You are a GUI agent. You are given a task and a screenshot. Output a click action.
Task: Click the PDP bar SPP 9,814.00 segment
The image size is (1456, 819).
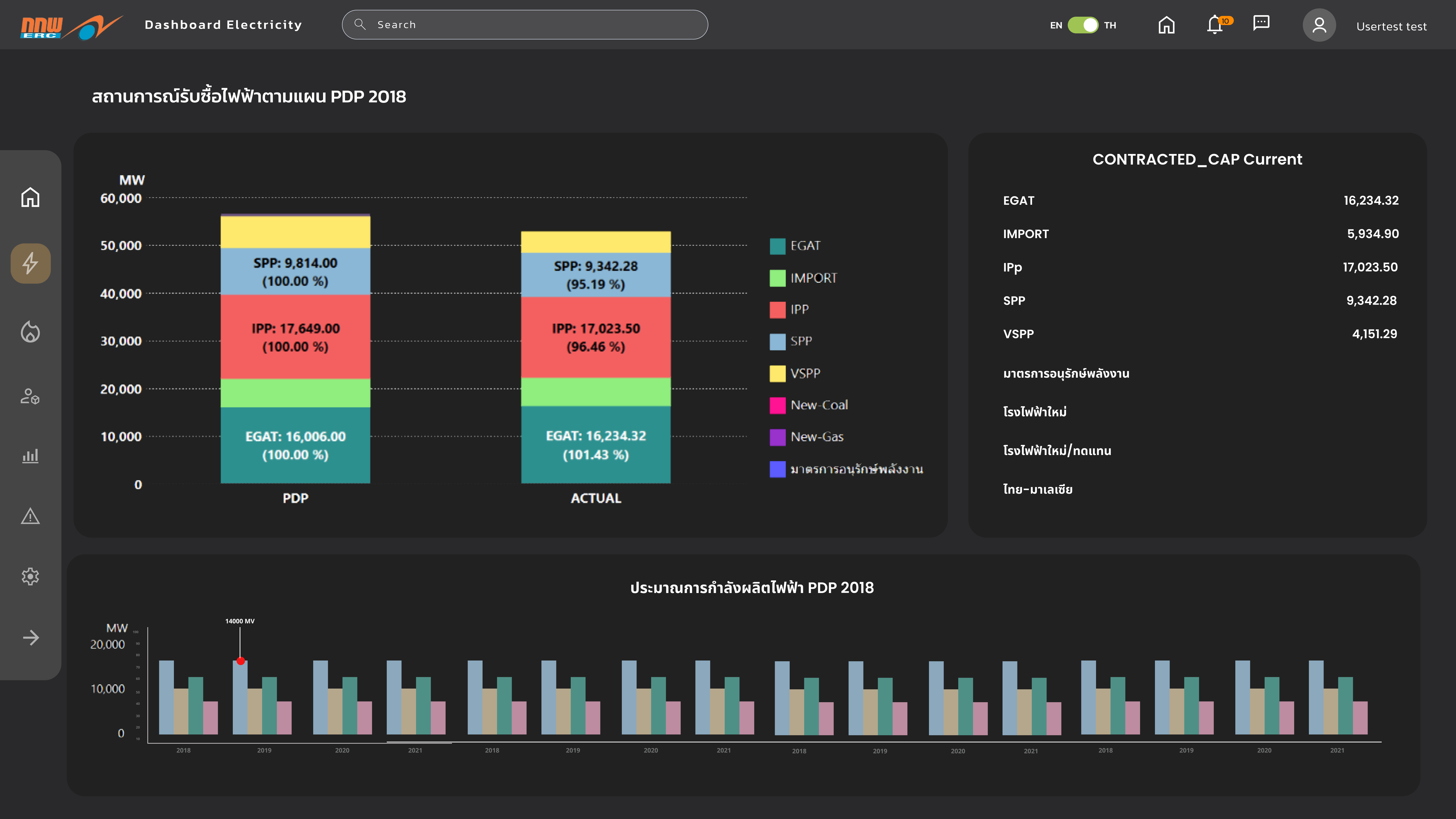click(295, 271)
